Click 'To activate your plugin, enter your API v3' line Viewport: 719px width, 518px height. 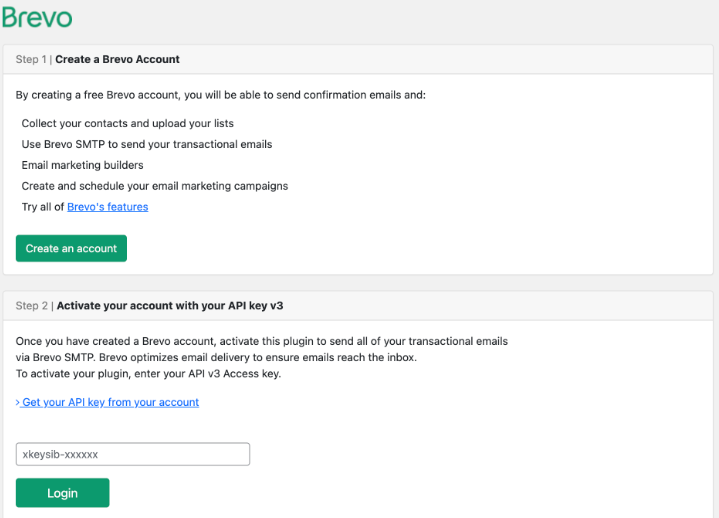tap(148, 374)
